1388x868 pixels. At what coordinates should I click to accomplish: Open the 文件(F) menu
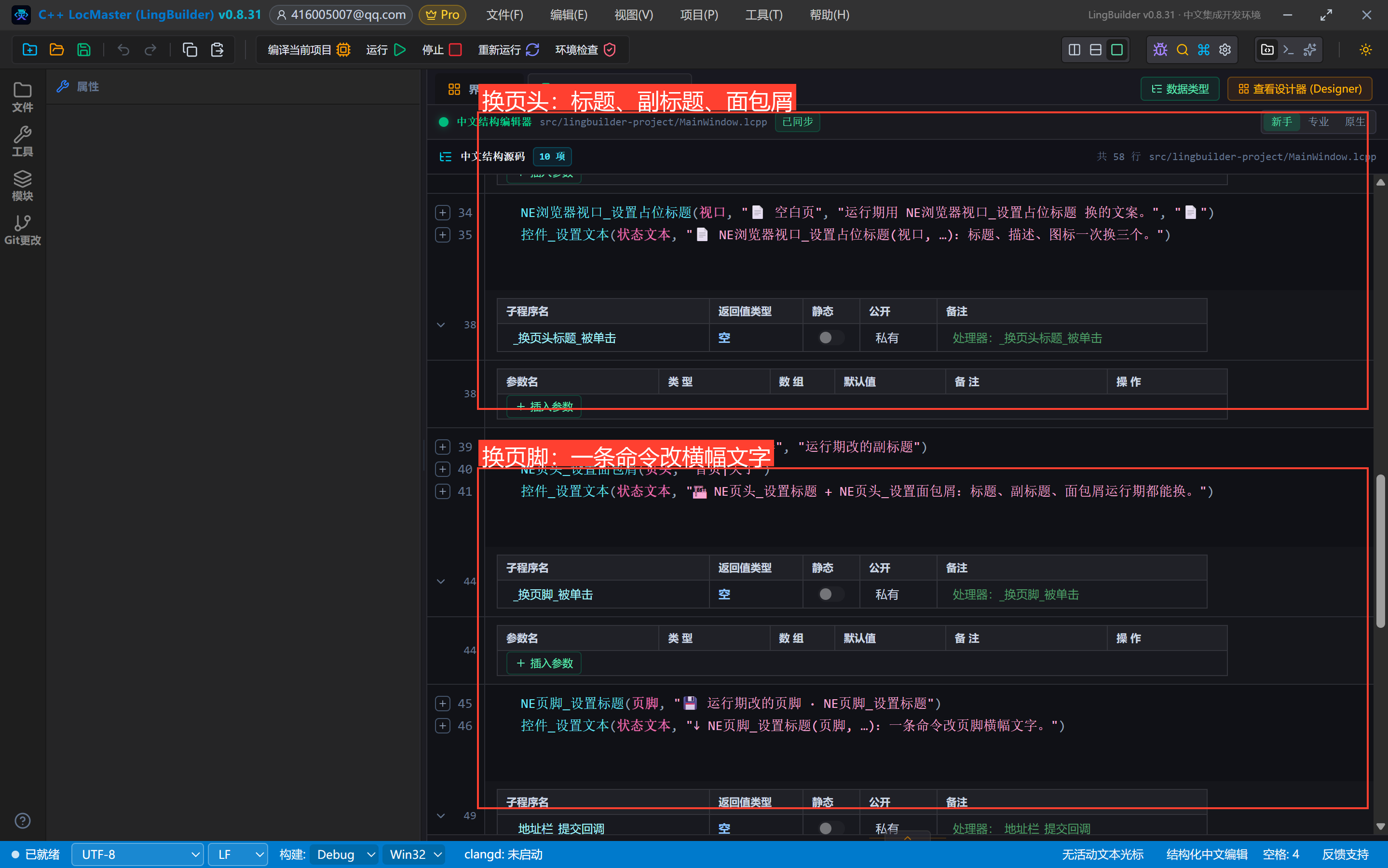pos(504,15)
